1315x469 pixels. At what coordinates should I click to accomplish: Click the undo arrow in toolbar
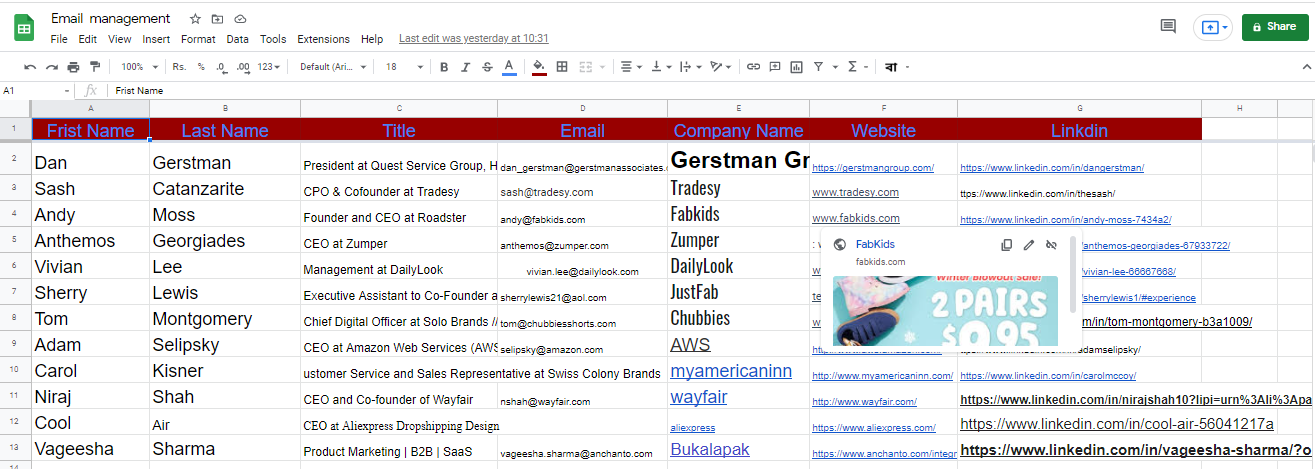pyautogui.click(x=30, y=67)
